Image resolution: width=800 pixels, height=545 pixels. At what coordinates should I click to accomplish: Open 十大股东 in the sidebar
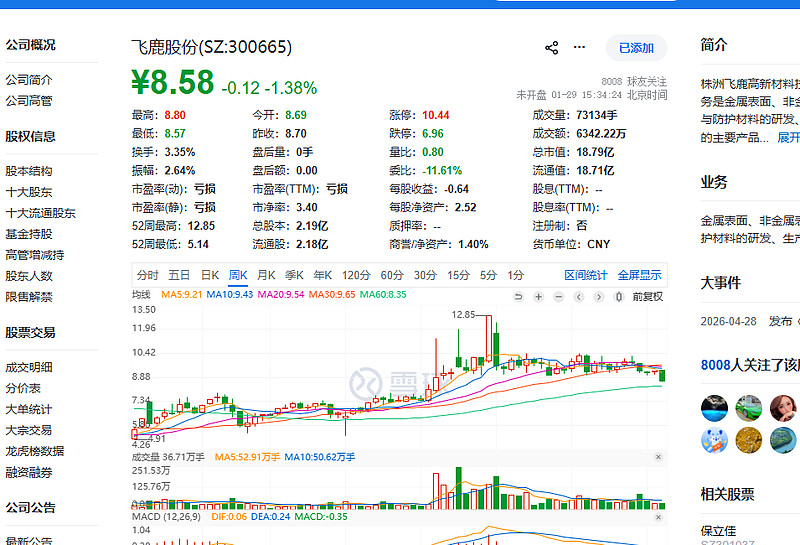tap(29, 192)
